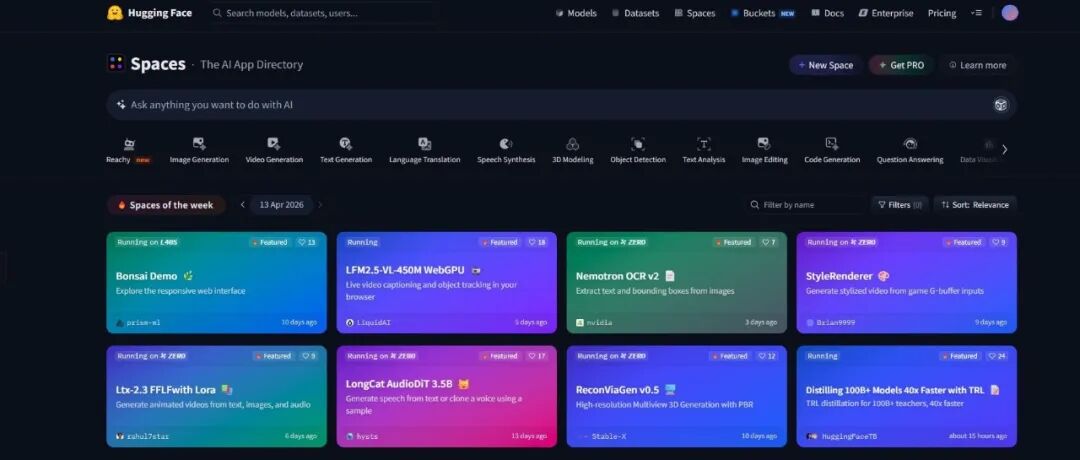Focus the Ask anything AI prompt field
The height and width of the screenshot is (460, 1080).
pyautogui.click(x=561, y=105)
